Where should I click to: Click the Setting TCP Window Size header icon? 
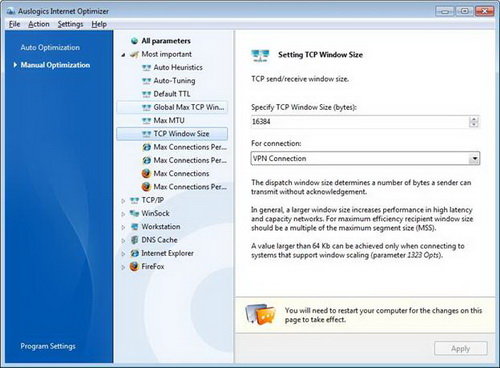coord(260,55)
